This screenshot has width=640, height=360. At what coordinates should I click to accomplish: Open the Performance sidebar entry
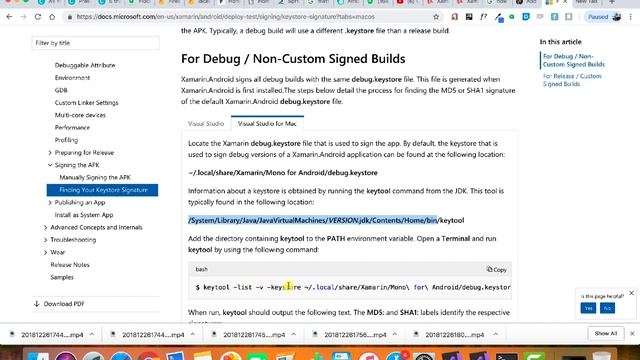tap(72, 128)
